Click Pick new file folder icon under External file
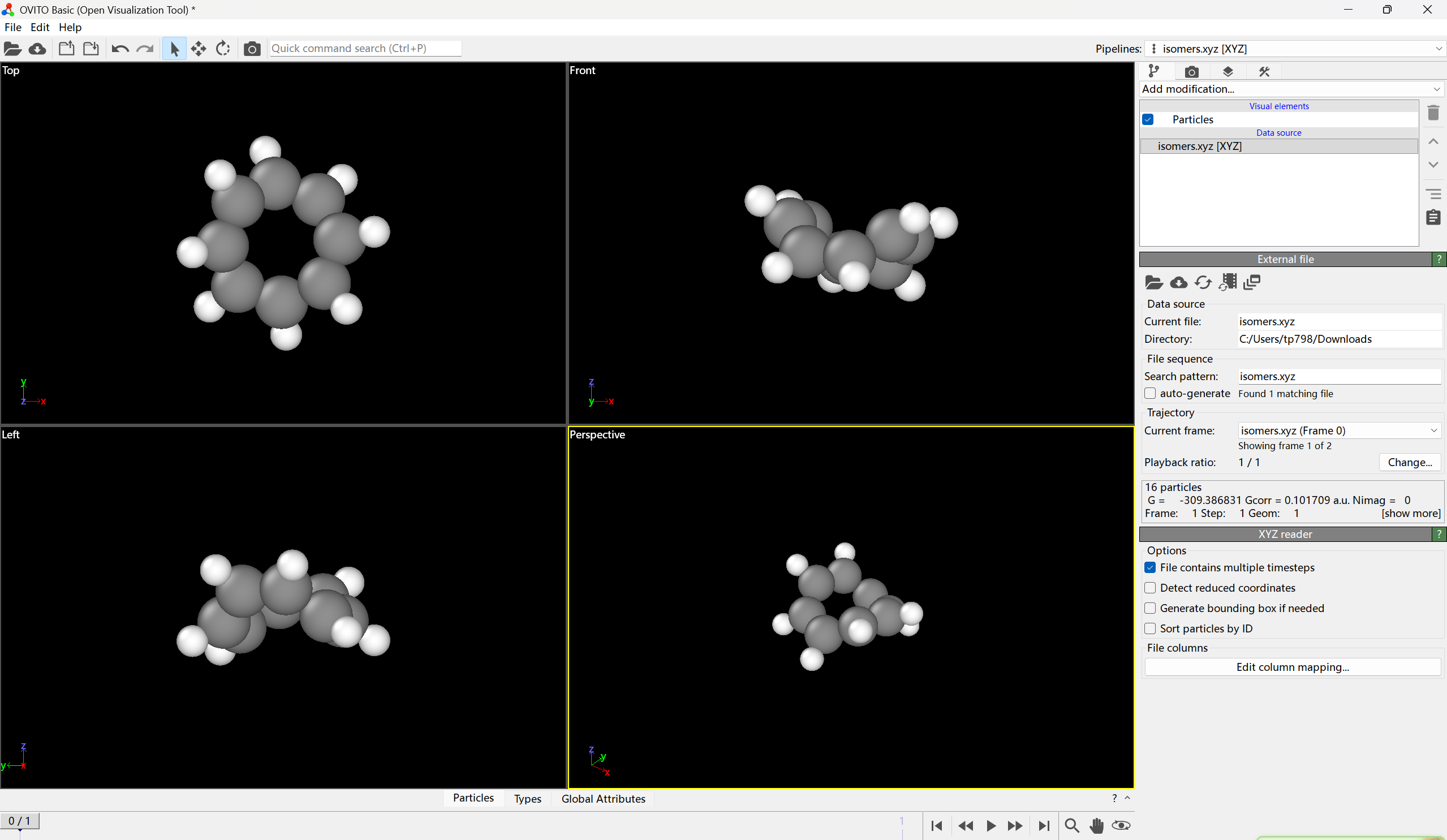 [1153, 282]
